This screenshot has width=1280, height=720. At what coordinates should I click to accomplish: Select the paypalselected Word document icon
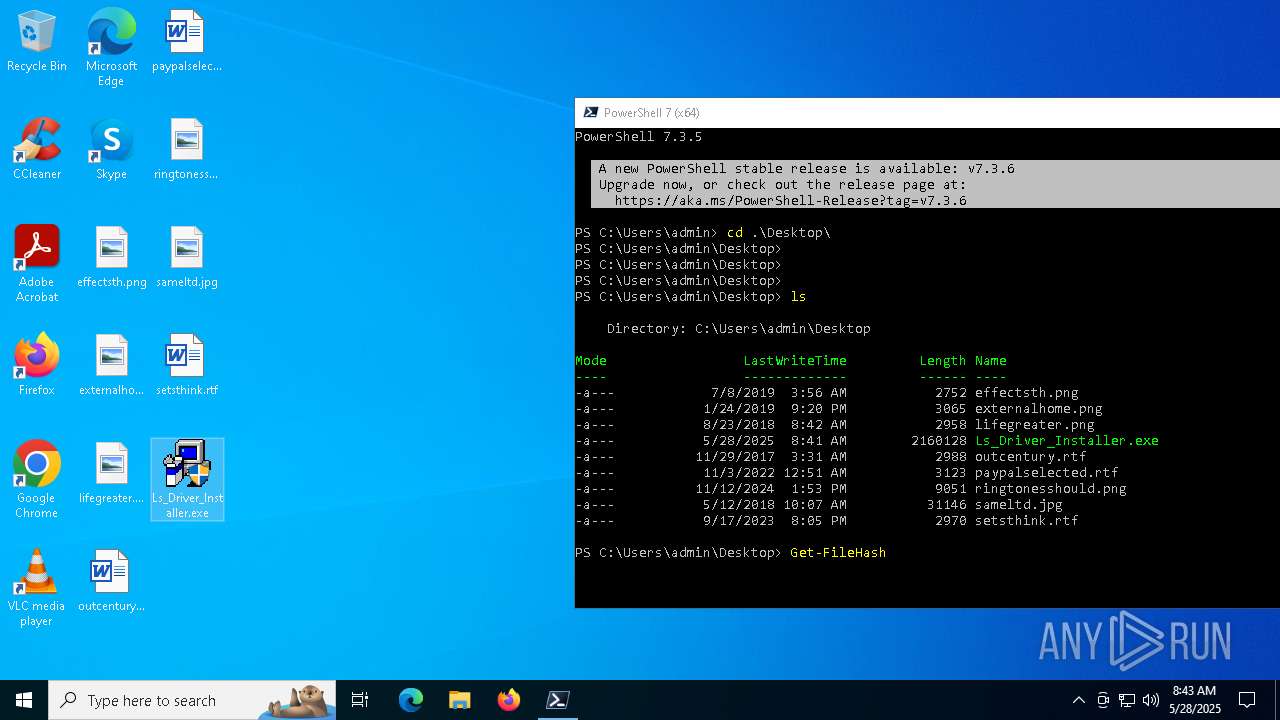tap(186, 42)
